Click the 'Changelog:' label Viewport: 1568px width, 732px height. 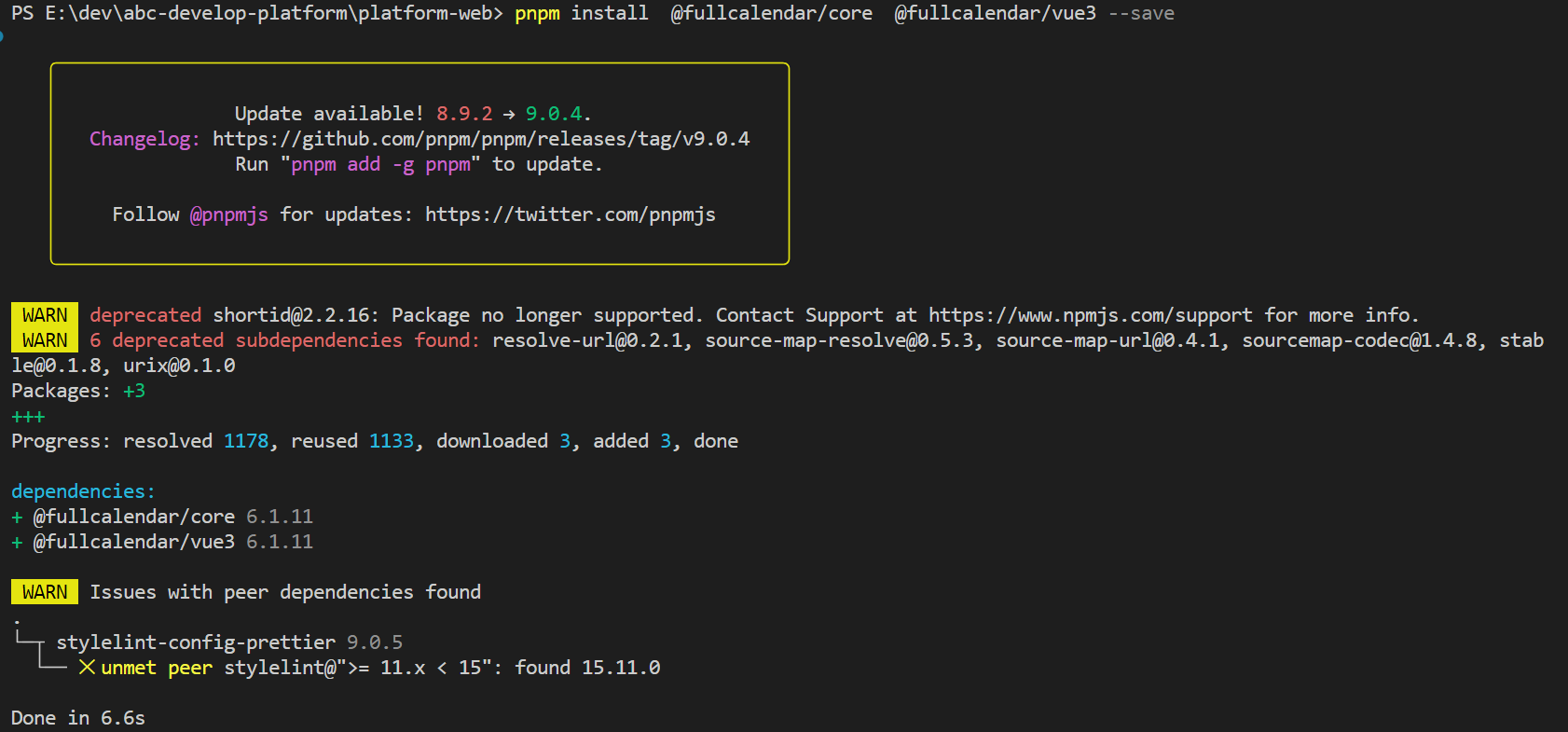point(144,139)
